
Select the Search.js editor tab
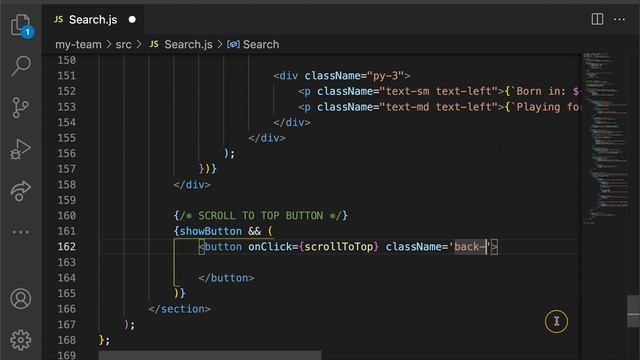tap(93, 20)
